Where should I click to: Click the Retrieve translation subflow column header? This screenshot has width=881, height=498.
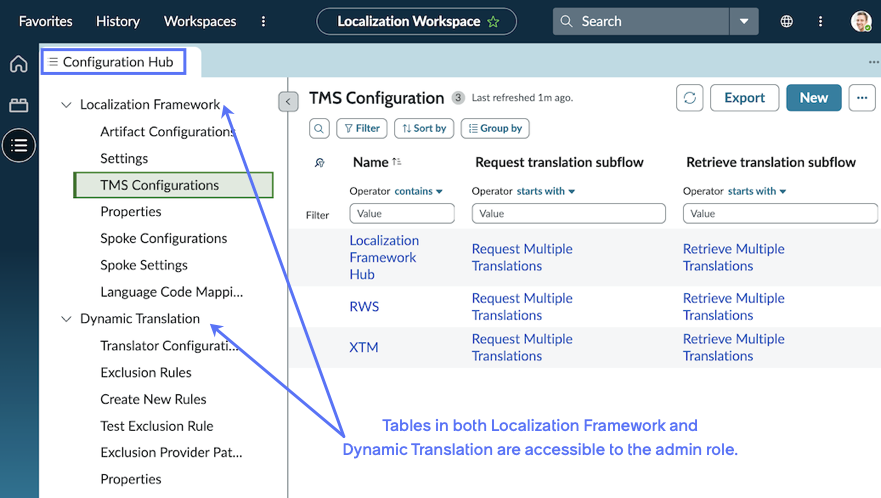coord(771,162)
